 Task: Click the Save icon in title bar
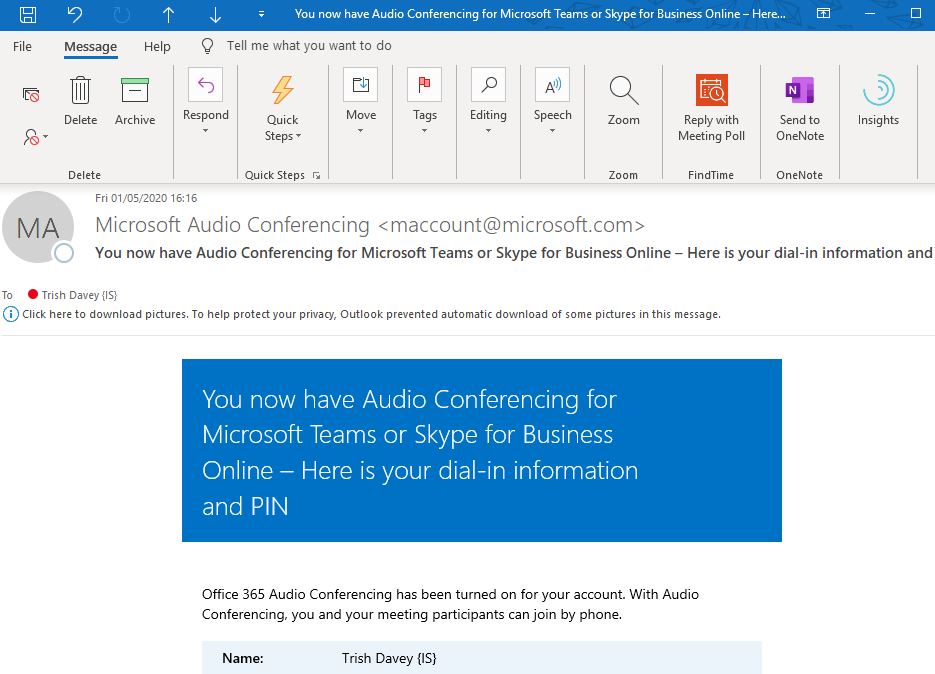click(28, 14)
